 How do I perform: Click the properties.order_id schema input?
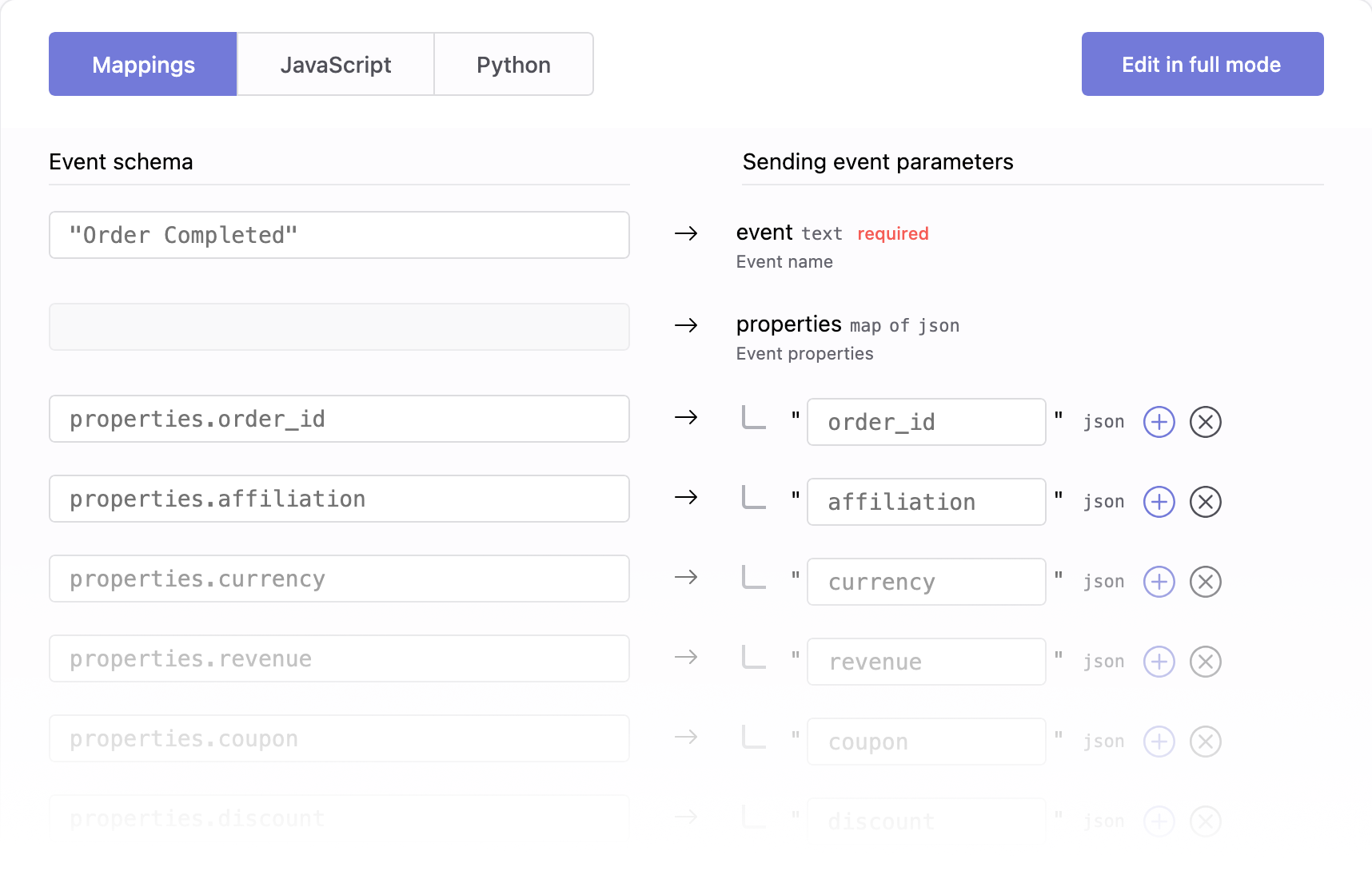(339, 419)
